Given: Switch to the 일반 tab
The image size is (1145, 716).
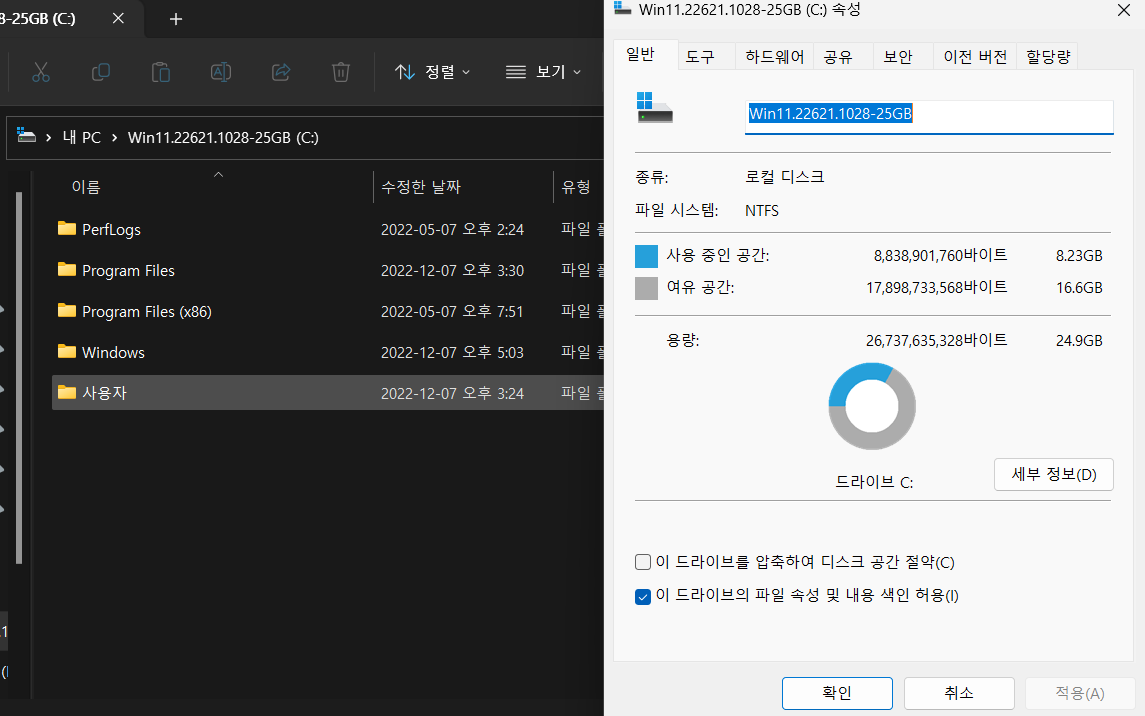Looking at the screenshot, I should pyautogui.click(x=640, y=55).
